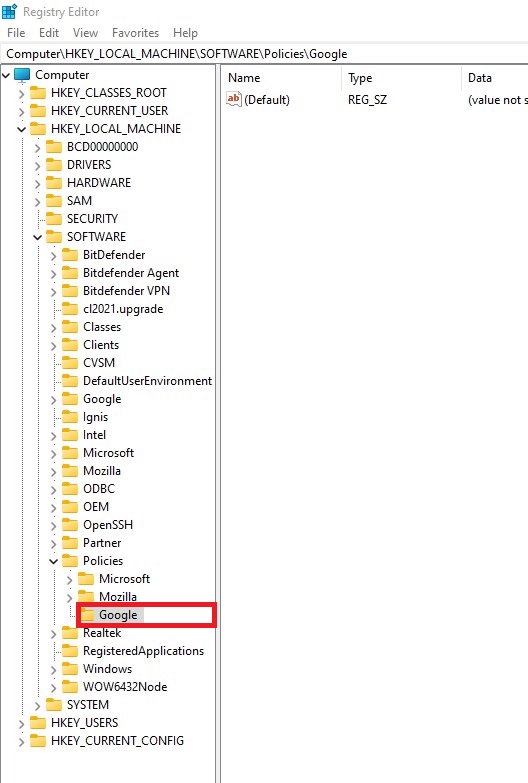Select the Computer icon in tree
The height and width of the screenshot is (783, 528).
[x=22, y=75]
